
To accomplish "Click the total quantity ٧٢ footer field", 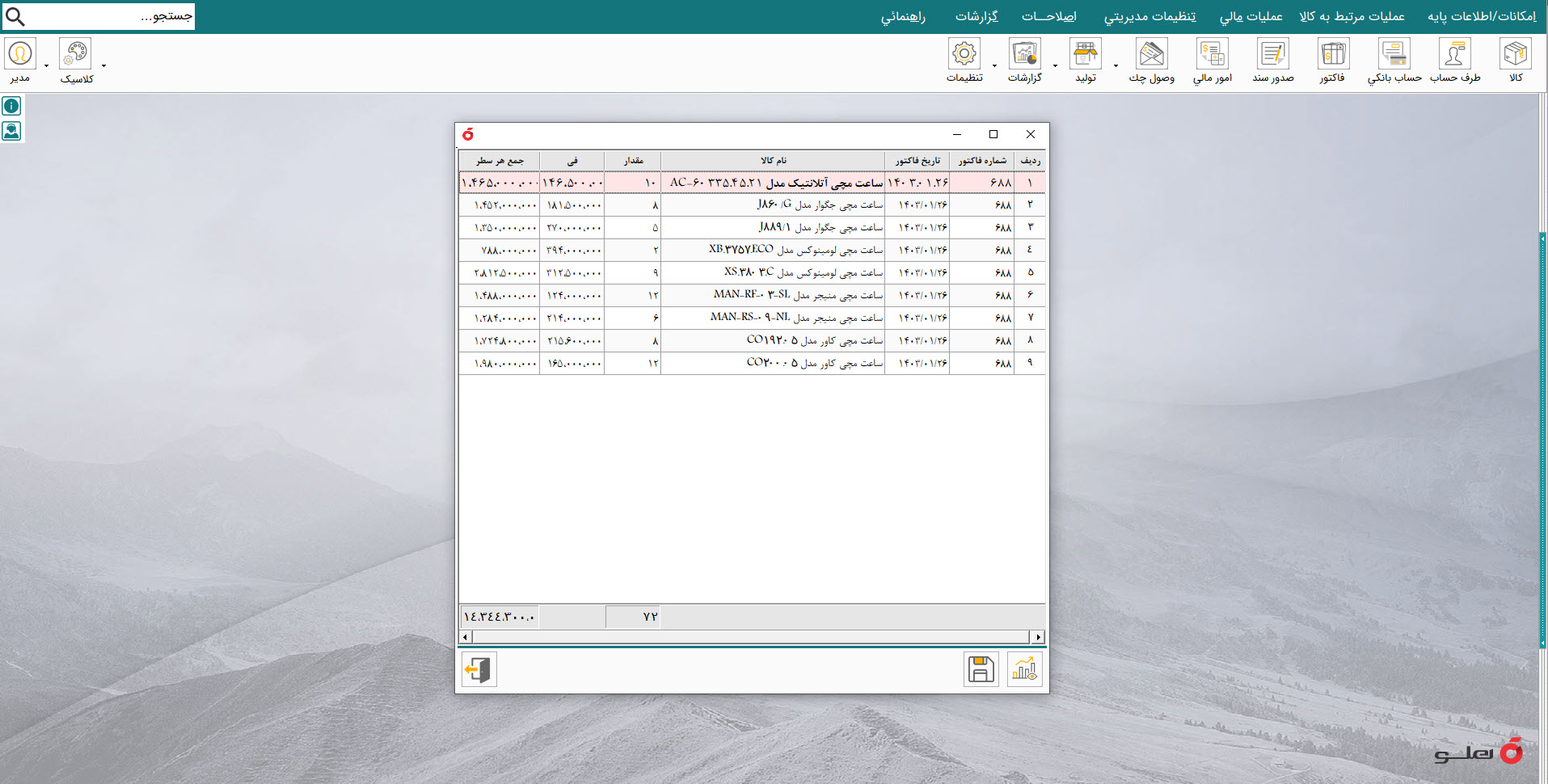I will [x=633, y=617].
